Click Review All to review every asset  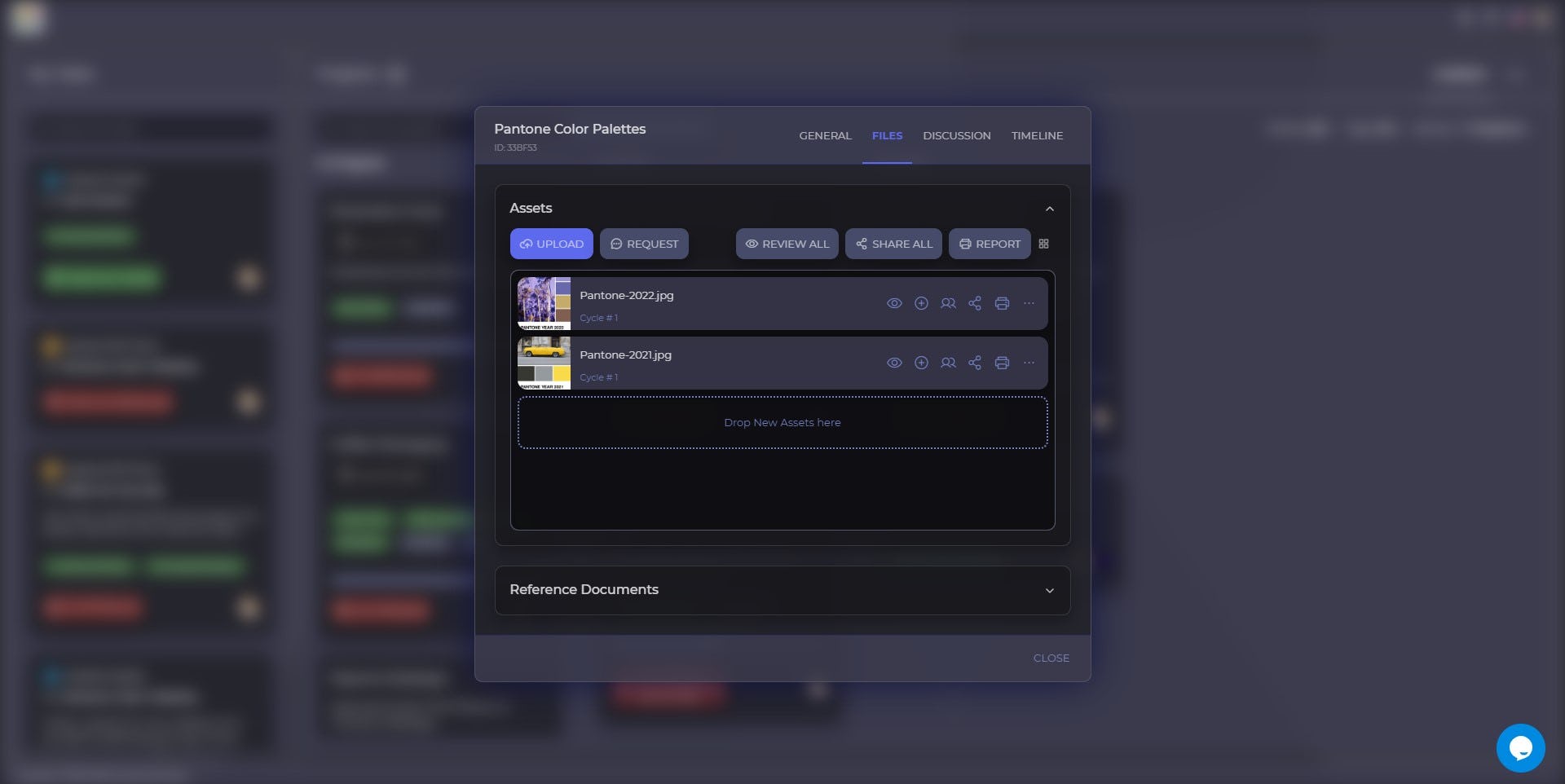coord(787,244)
